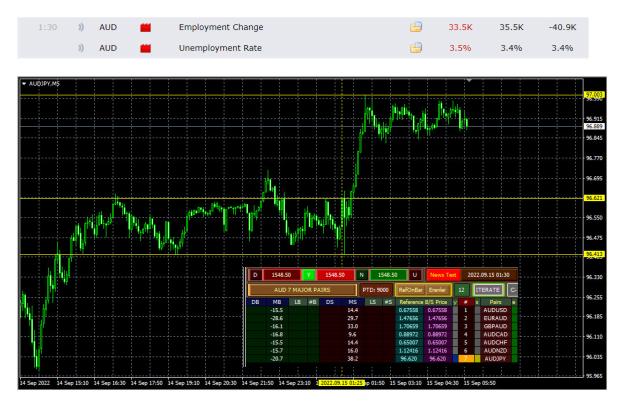Select the forecast value 35.5K

point(511,27)
